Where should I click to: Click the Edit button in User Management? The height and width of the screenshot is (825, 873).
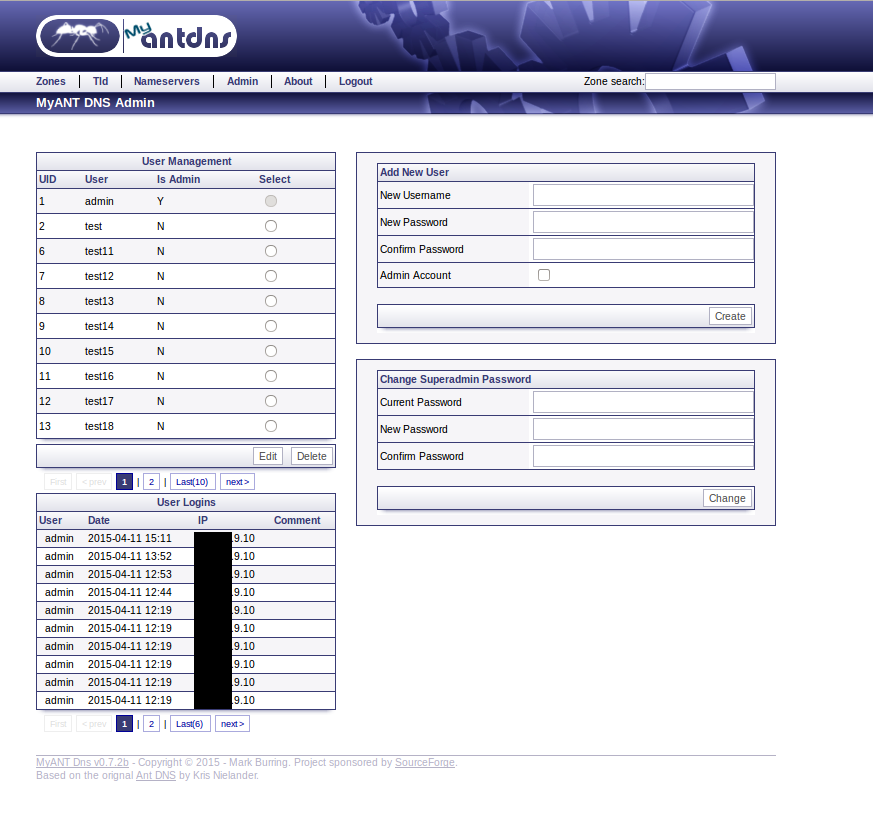click(x=267, y=455)
